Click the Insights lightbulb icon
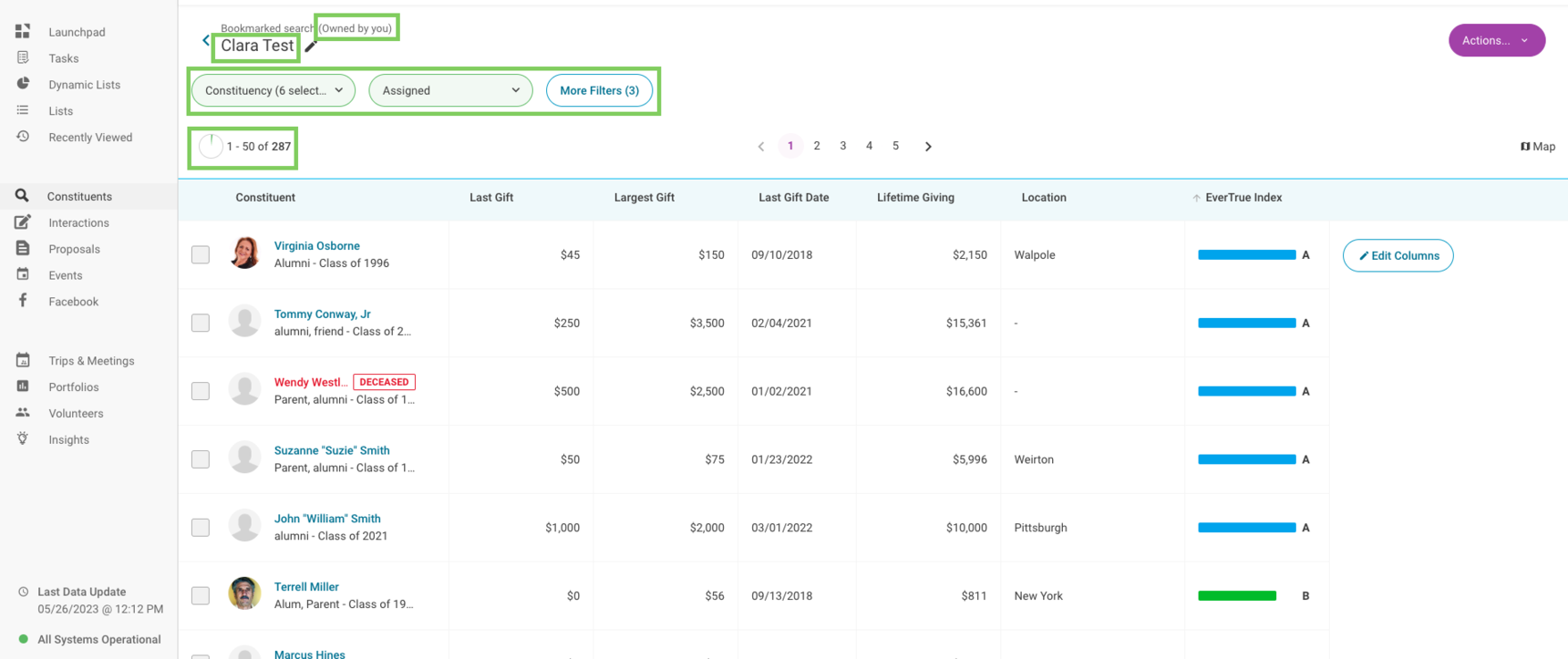Viewport: 1568px width, 659px height. tap(23, 438)
